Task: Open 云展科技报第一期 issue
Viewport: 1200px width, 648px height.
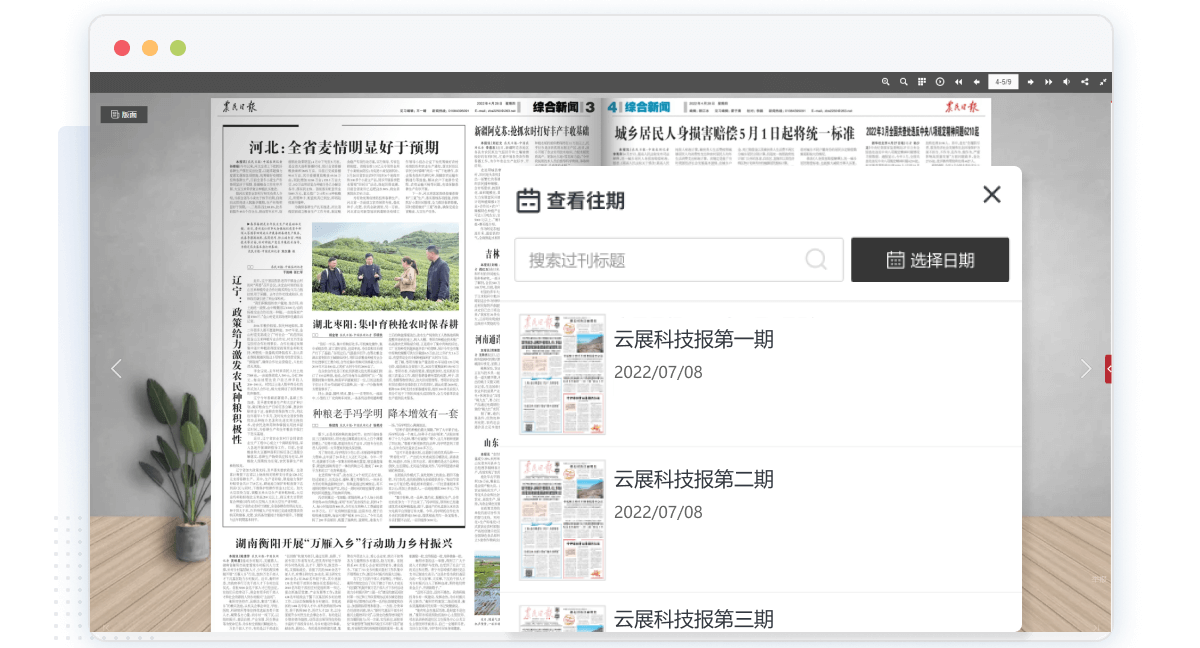Action: [694, 339]
